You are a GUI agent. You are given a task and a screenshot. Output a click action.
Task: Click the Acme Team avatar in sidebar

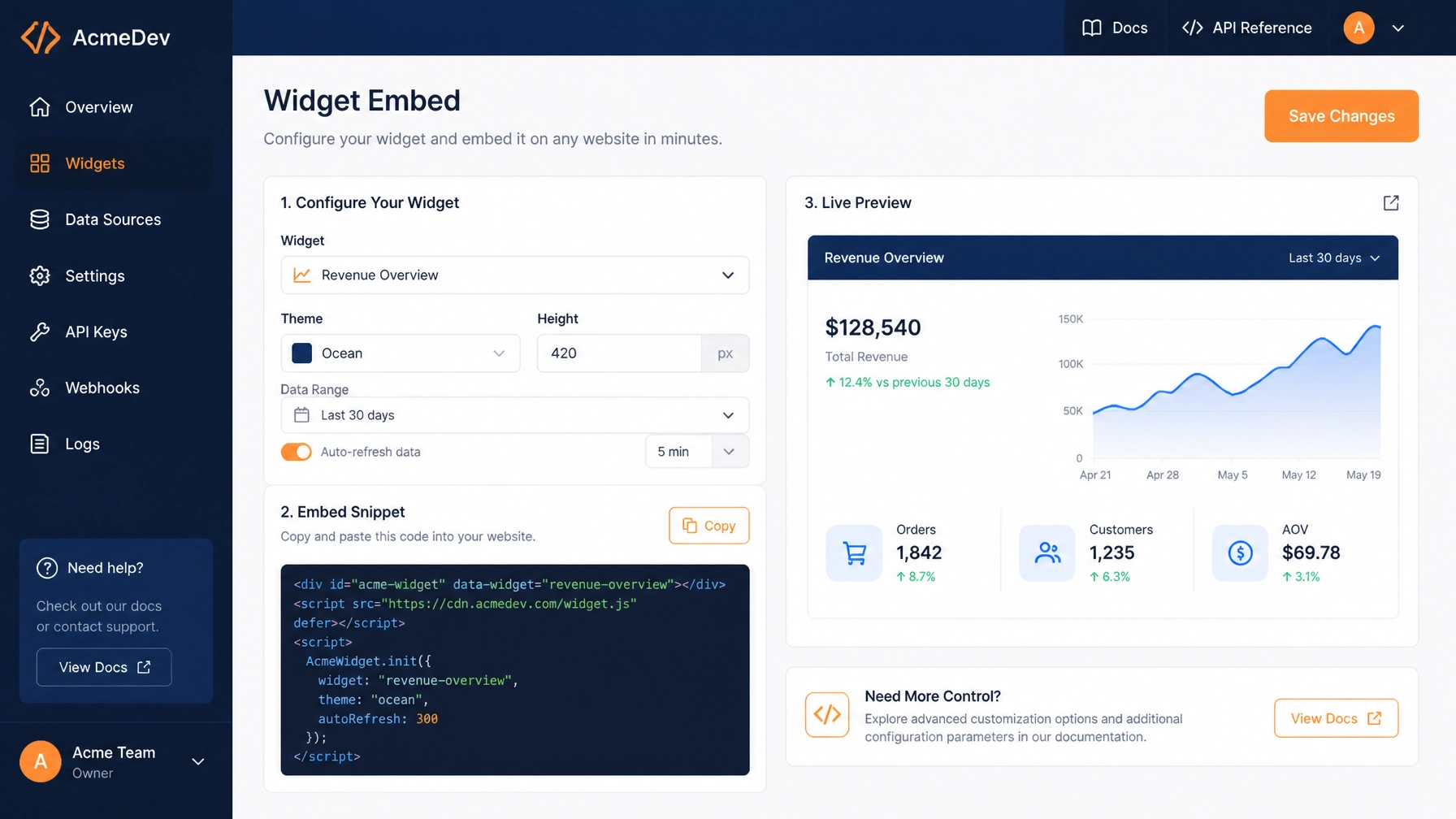pyautogui.click(x=41, y=761)
